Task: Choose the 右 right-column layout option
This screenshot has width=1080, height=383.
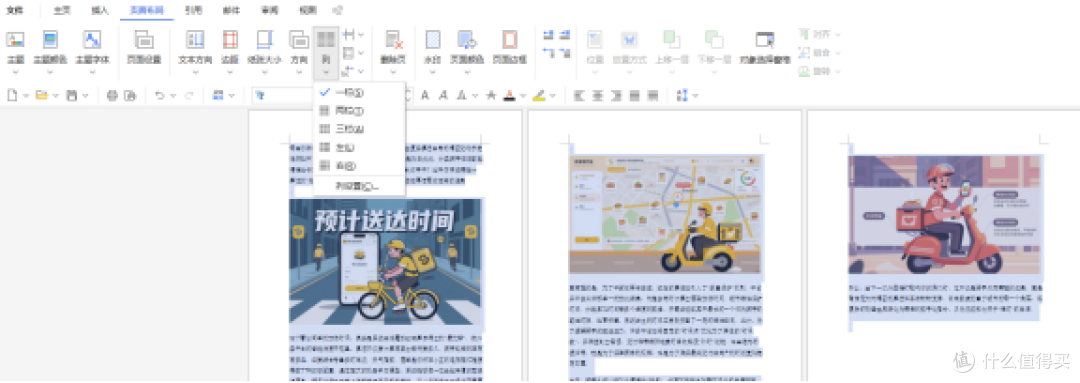Action: 359,166
